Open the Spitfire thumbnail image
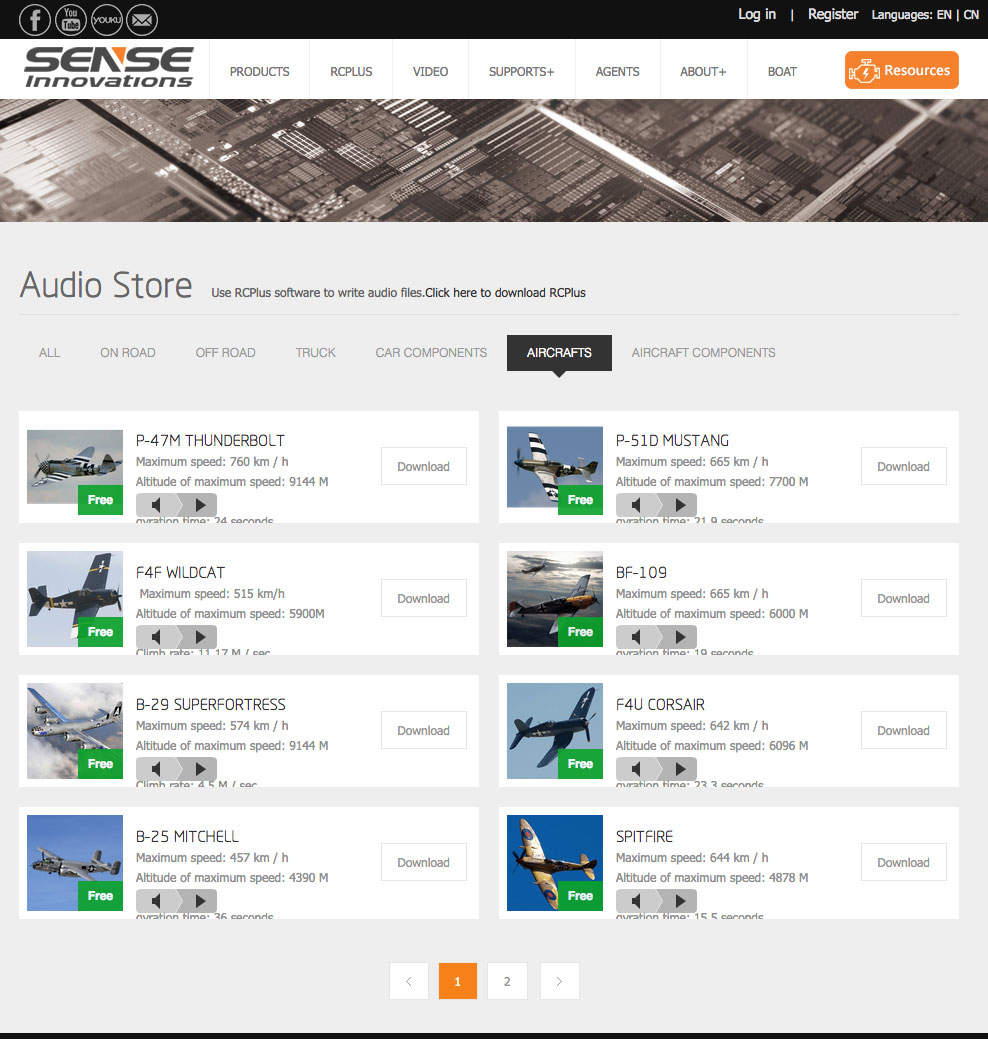Screen dimensions: 988x1039 555,863
